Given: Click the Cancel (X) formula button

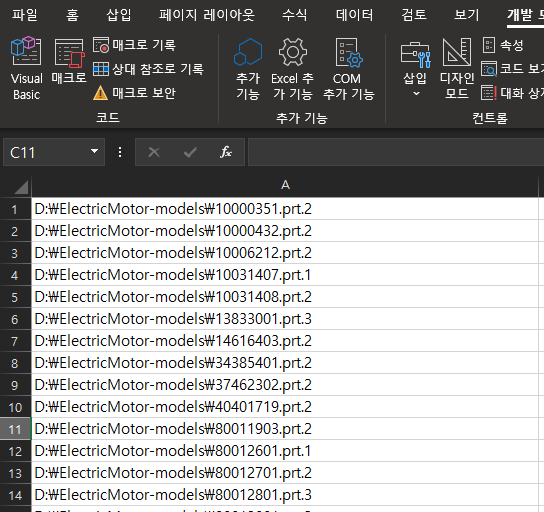Looking at the screenshot, I should tap(154, 152).
